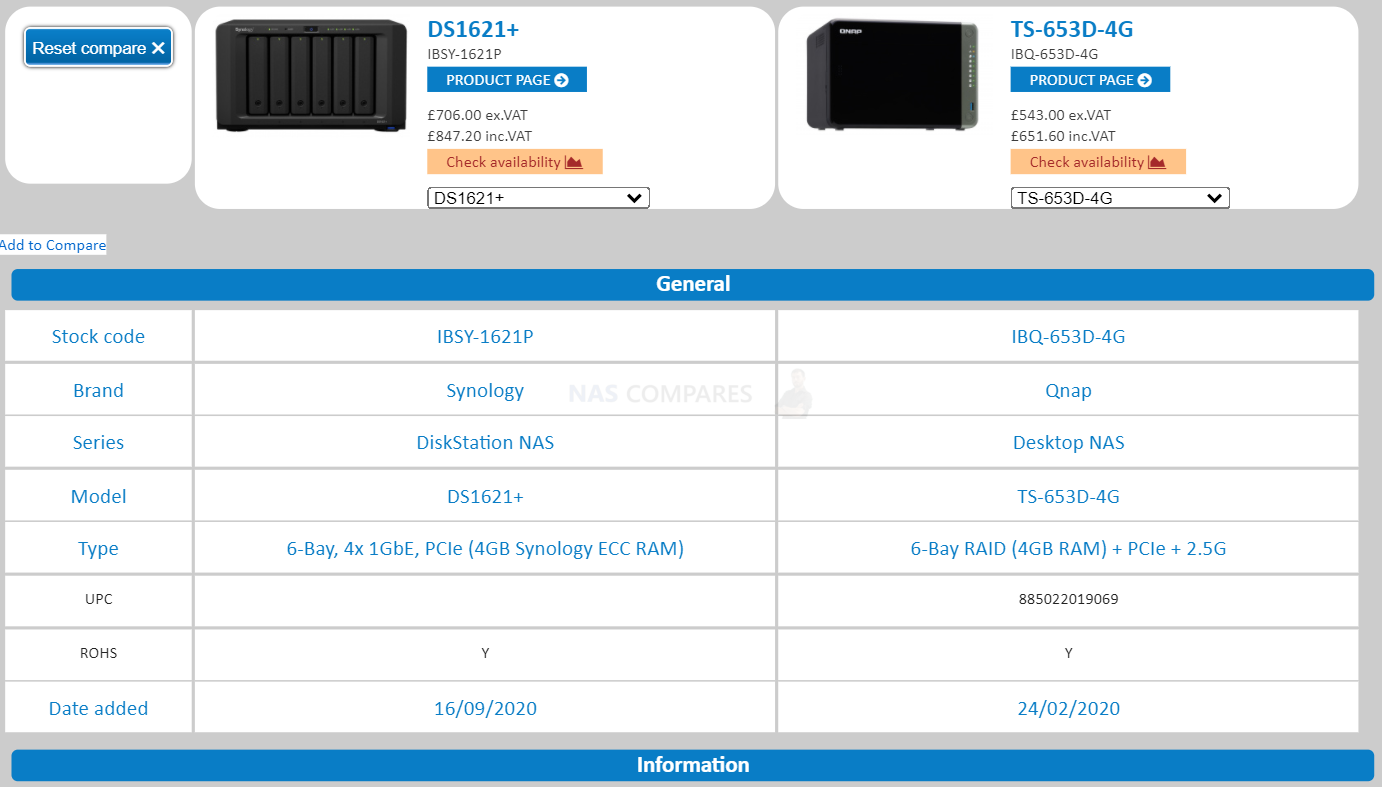Click the 6-Bay RAID (4GB RAM) type cell

pos(1068,548)
